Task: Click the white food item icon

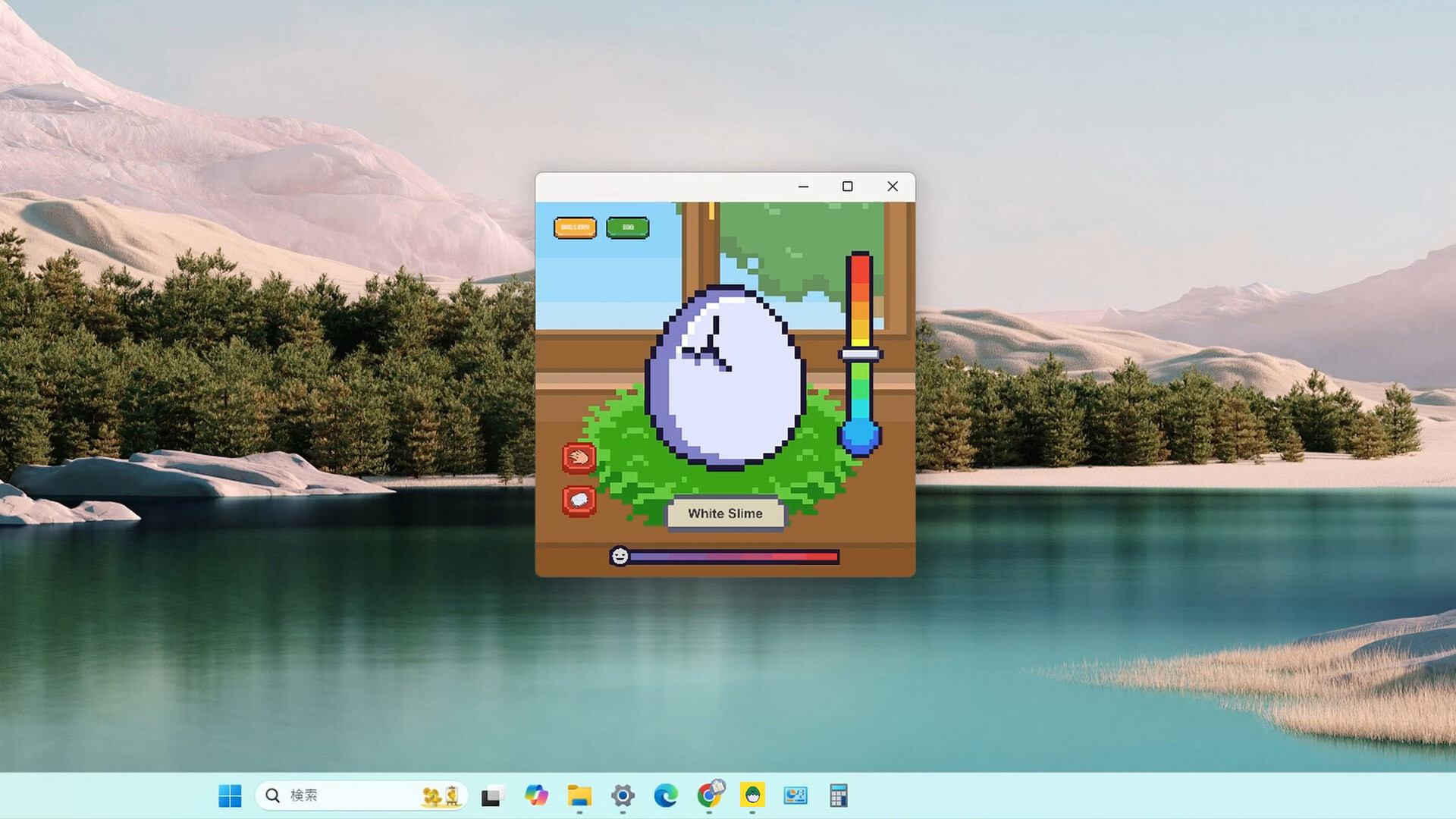Action: pos(579,501)
